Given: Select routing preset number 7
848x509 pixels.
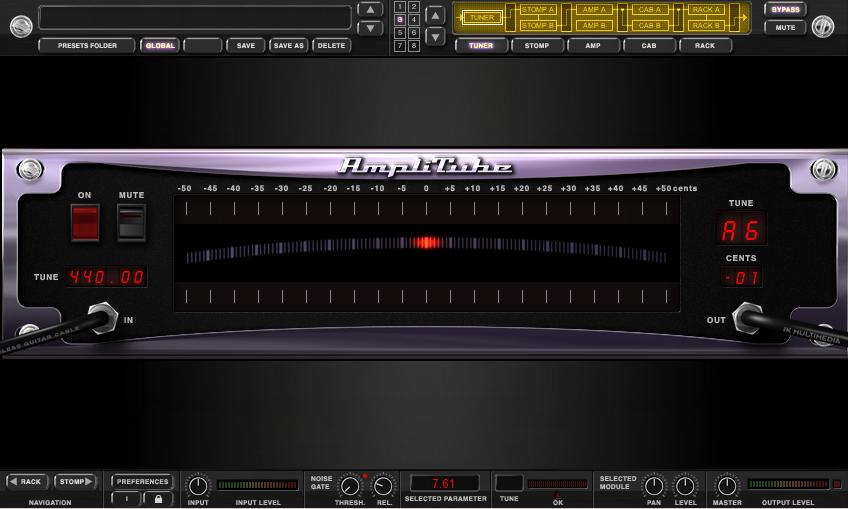Looking at the screenshot, I should click(x=400, y=45).
